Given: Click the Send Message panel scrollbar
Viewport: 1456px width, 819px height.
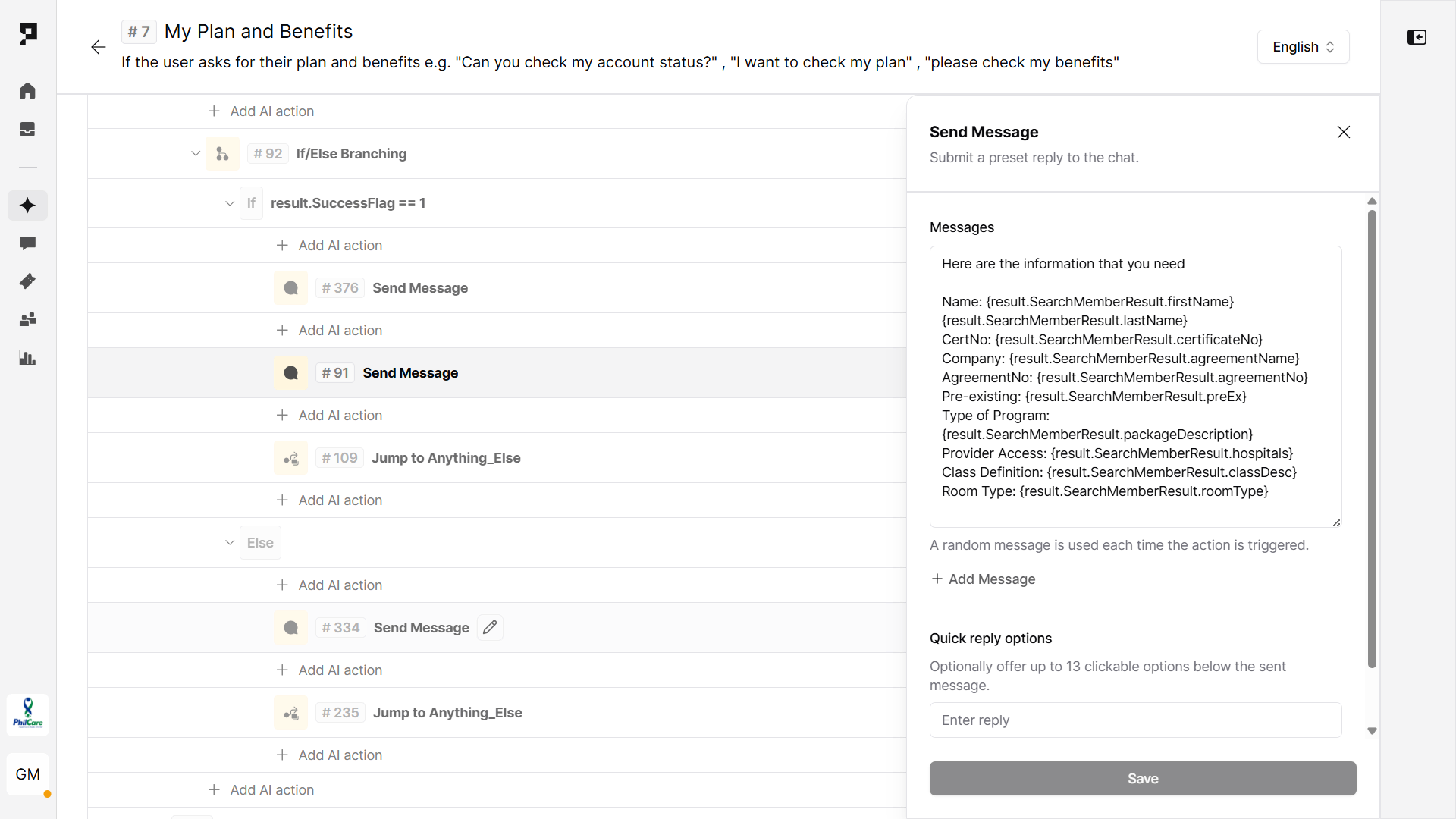Looking at the screenshot, I should 1372,440.
